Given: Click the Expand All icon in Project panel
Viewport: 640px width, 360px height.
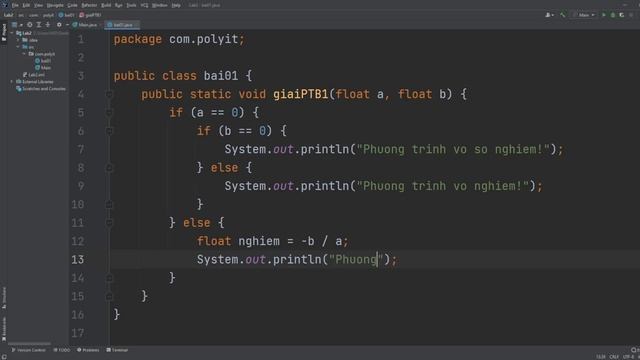Looking at the screenshot, I should pyautogui.click(x=39, y=25).
